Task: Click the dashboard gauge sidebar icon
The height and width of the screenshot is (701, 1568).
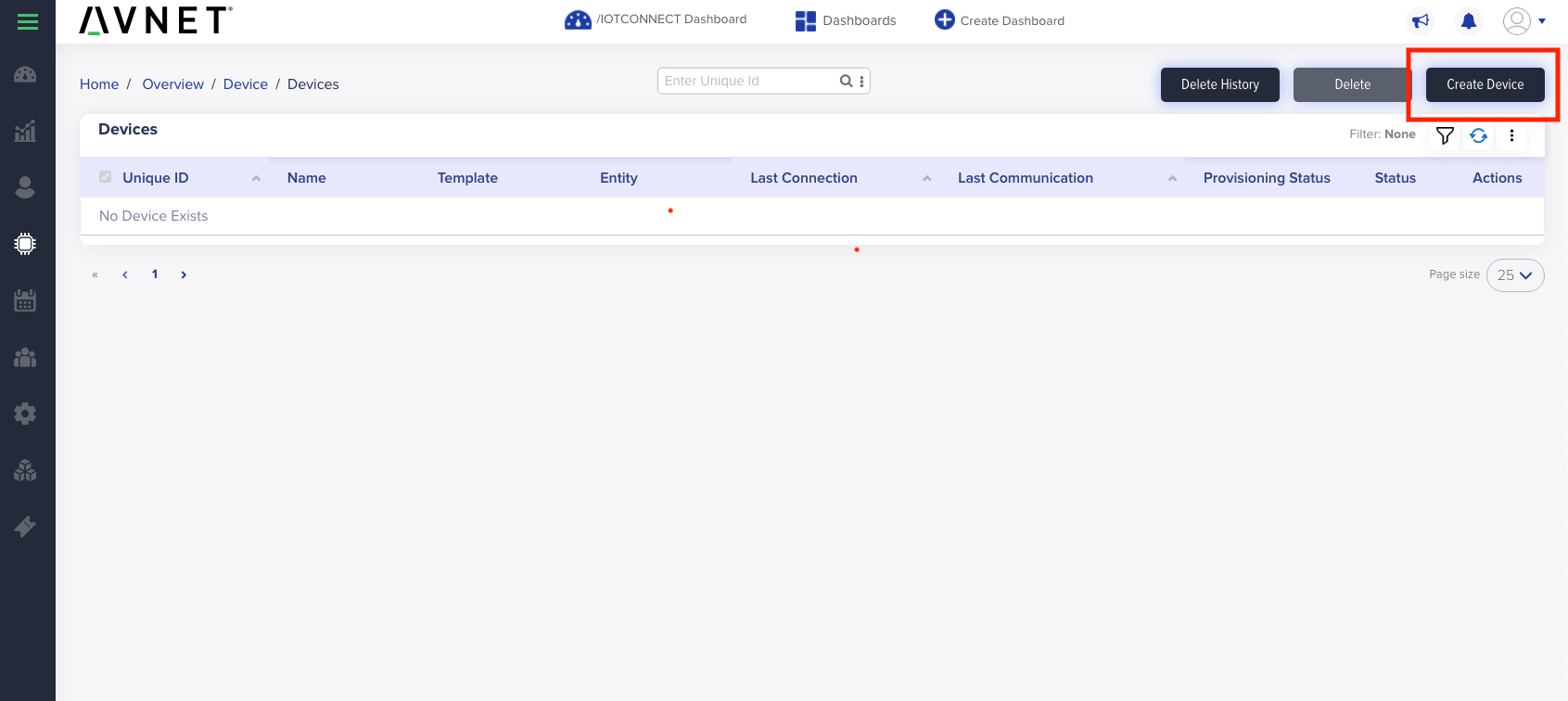Action: [25, 75]
